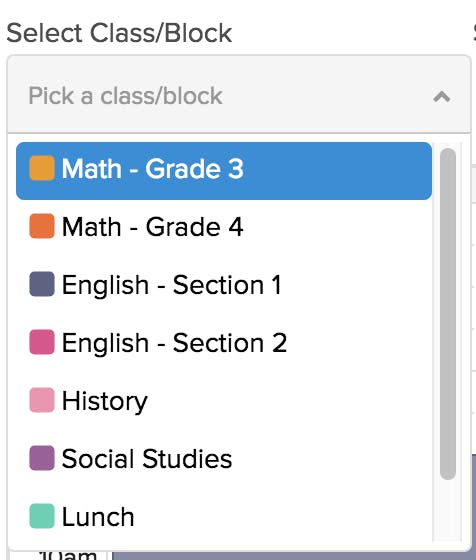Pick the English - Section 2 entry
Viewport: 476px width, 560px height.
pyautogui.click(x=224, y=342)
